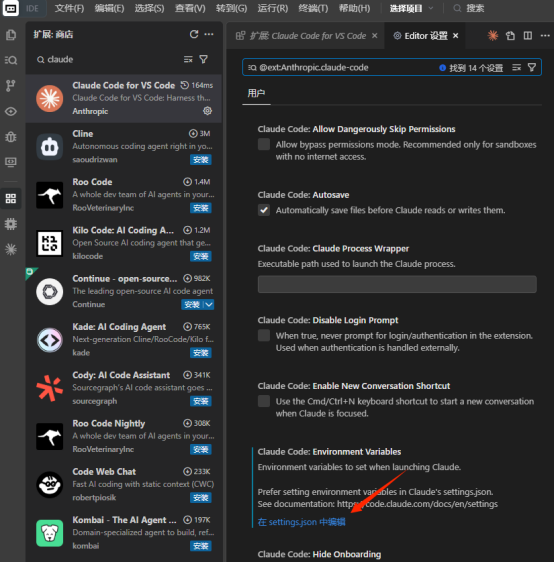This screenshot has height=563, width=554.
Task: Expand Continue install dropdown arrow
Action: click(209, 304)
